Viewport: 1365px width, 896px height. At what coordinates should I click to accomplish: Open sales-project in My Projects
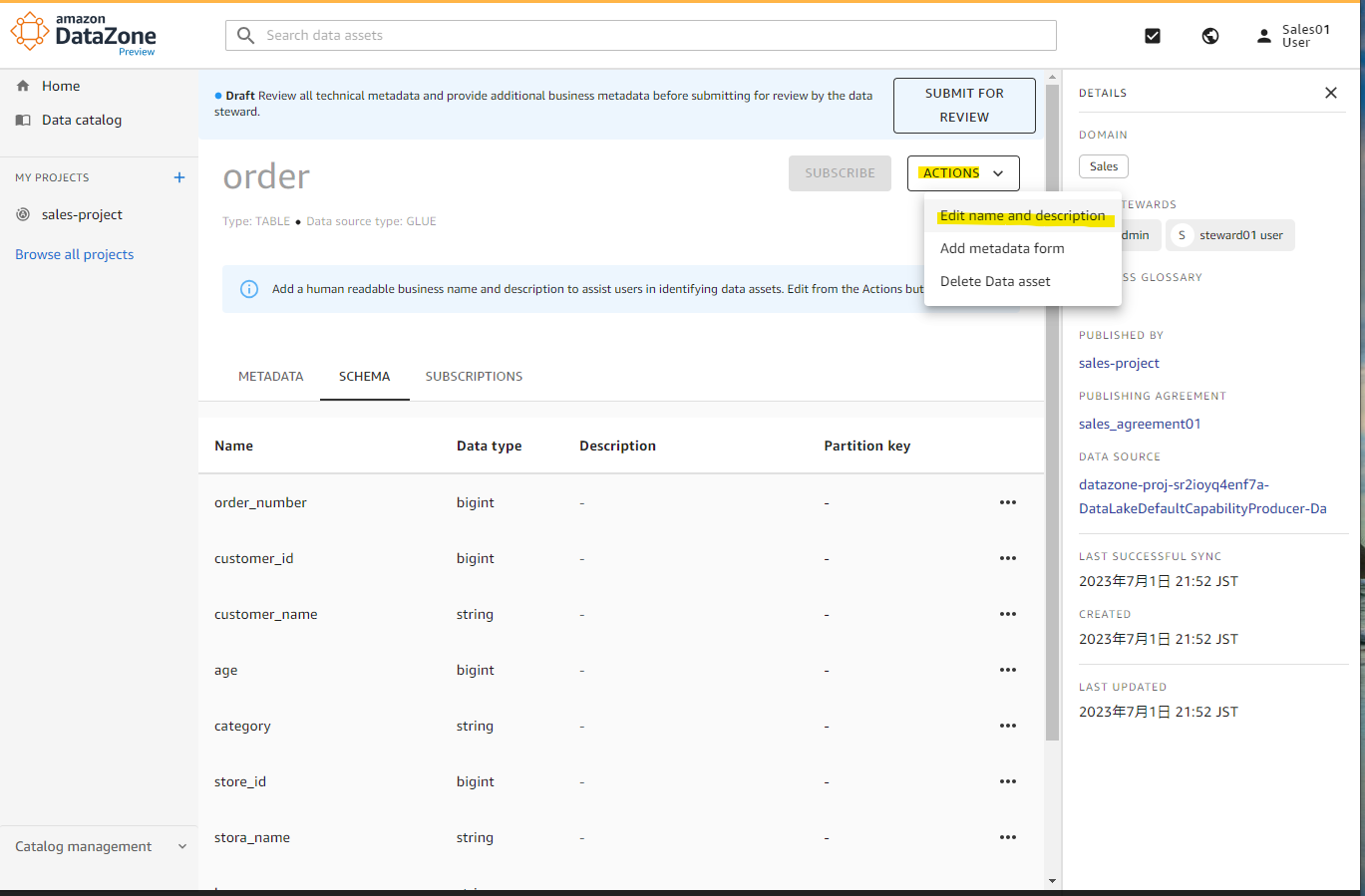point(82,214)
